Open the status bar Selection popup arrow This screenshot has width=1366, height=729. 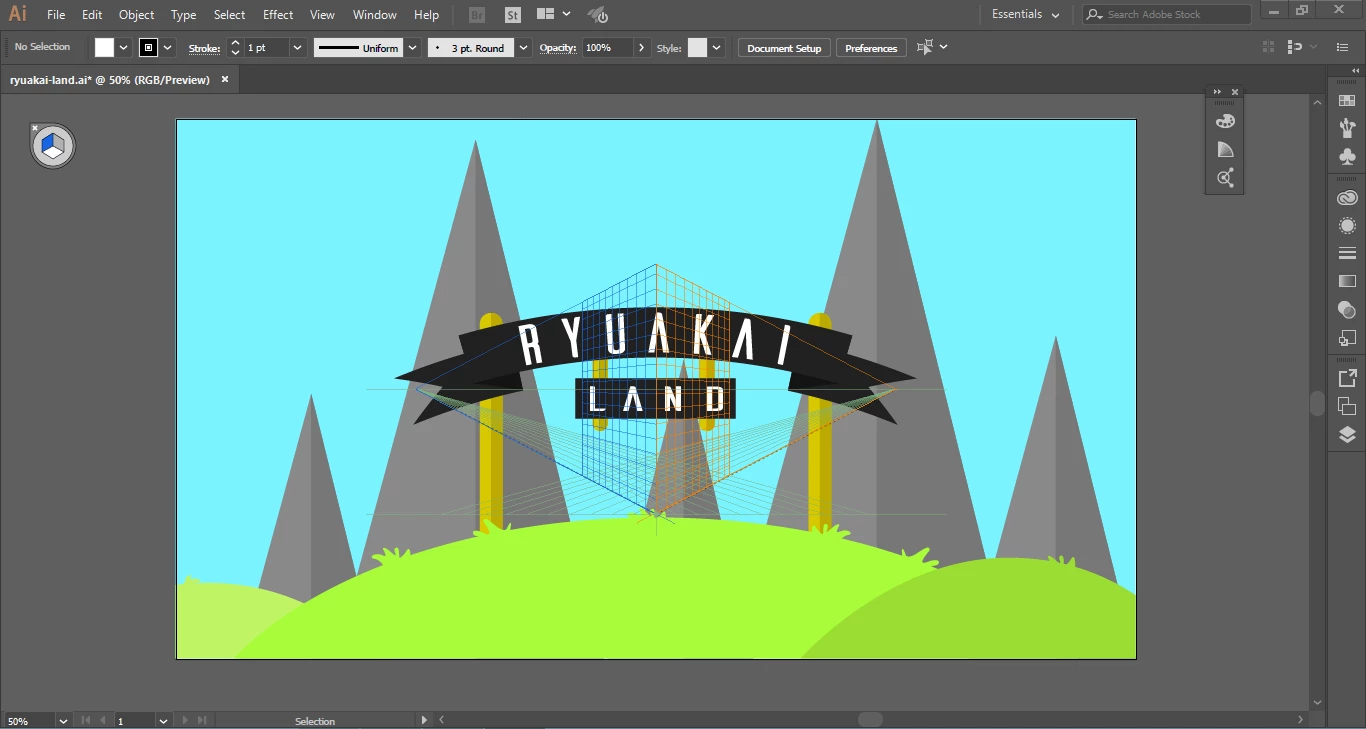pos(425,720)
